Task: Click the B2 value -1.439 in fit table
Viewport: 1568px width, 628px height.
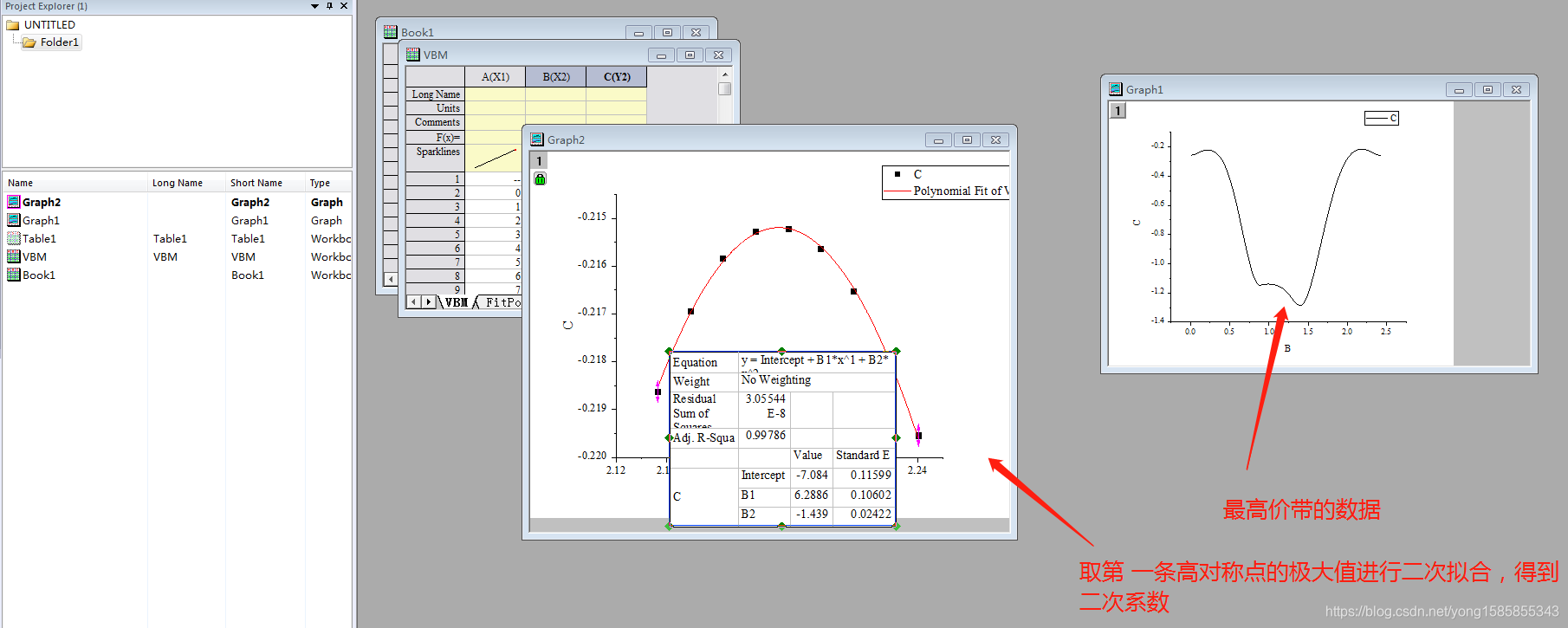Action: (x=812, y=515)
